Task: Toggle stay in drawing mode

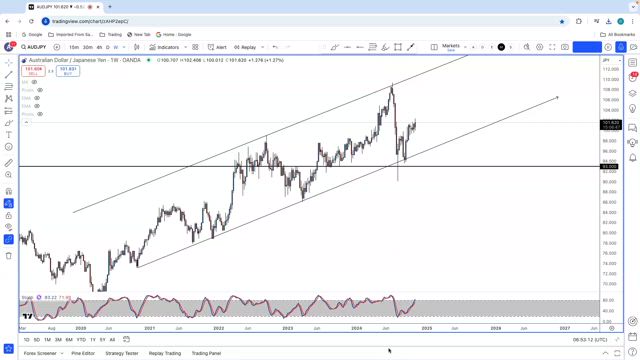Action: point(9,203)
